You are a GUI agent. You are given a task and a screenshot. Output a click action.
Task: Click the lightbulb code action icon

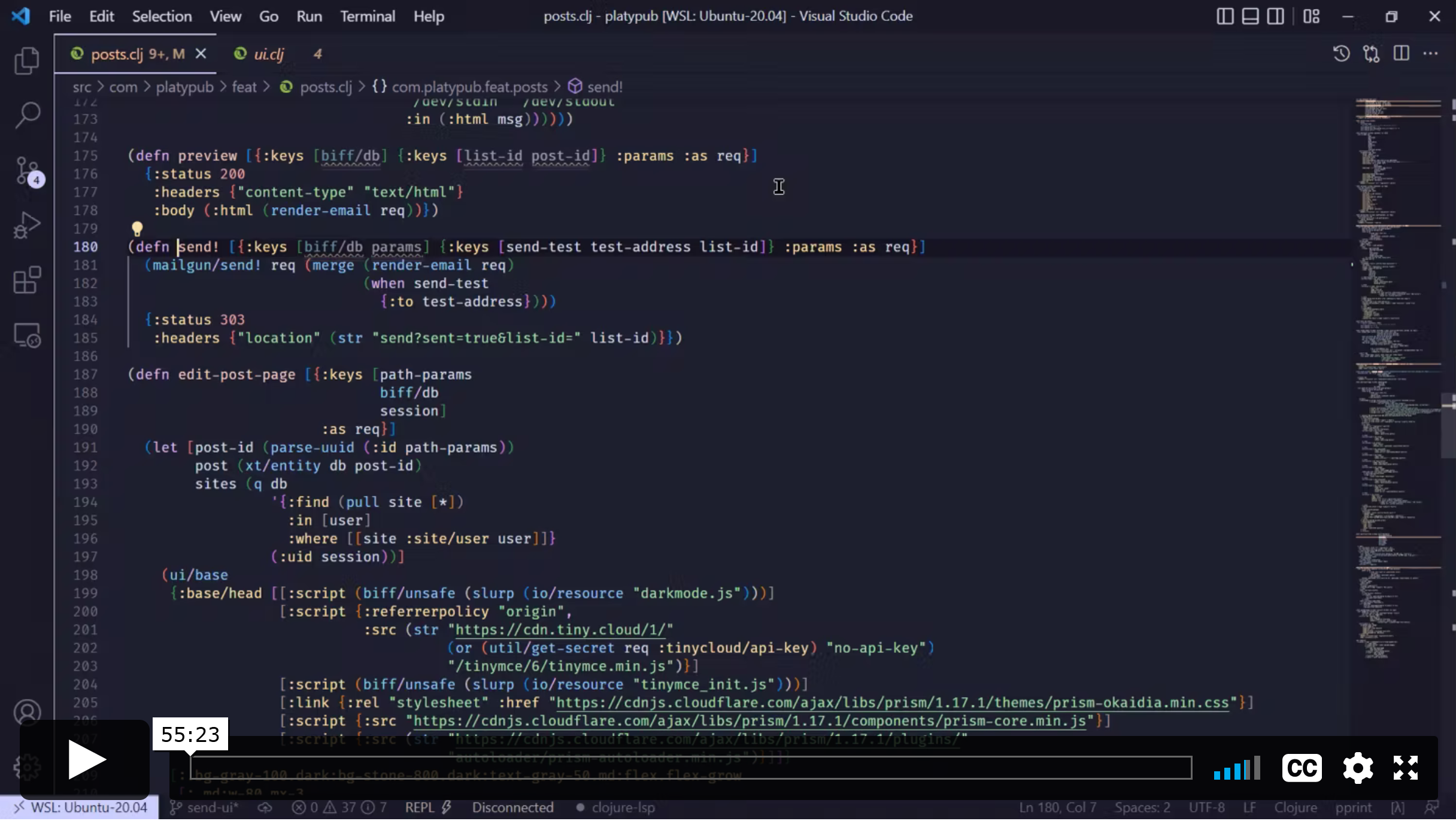click(137, 229)
